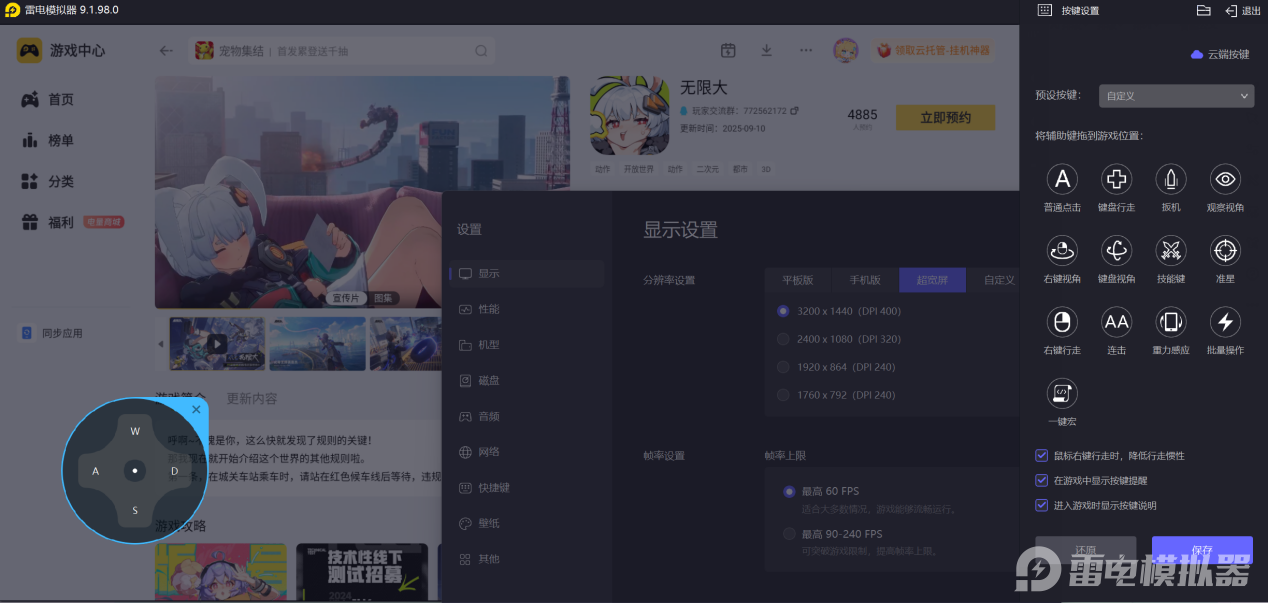
Task: Open 榜单 rankings in sidebar
Action: click(x=48, y=140)
